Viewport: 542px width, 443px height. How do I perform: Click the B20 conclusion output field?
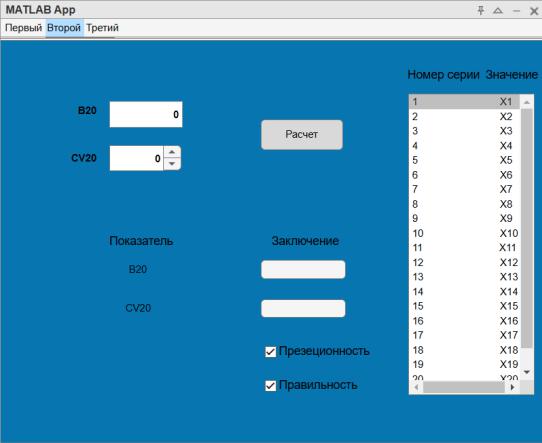303,270
